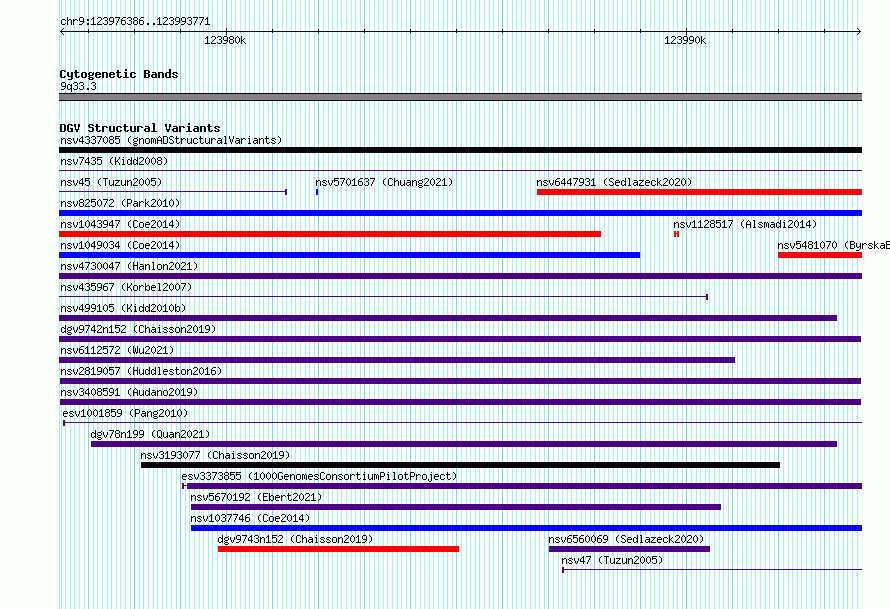
Task: Select the black nsv4337085 variant bar
Action: pyautogui.click(x=460, y=150)
